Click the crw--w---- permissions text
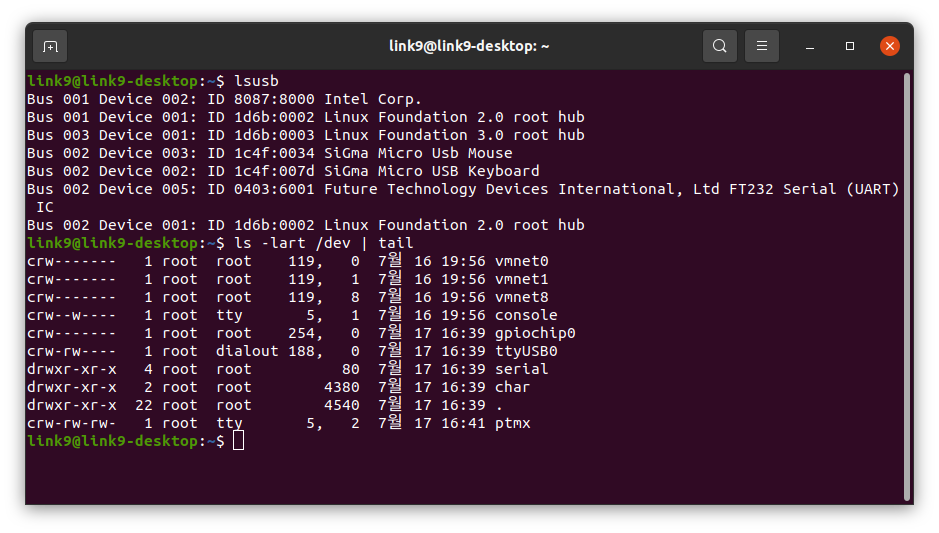Image resolution: width=939 pixels, height=533 pixels. (72, 315)
